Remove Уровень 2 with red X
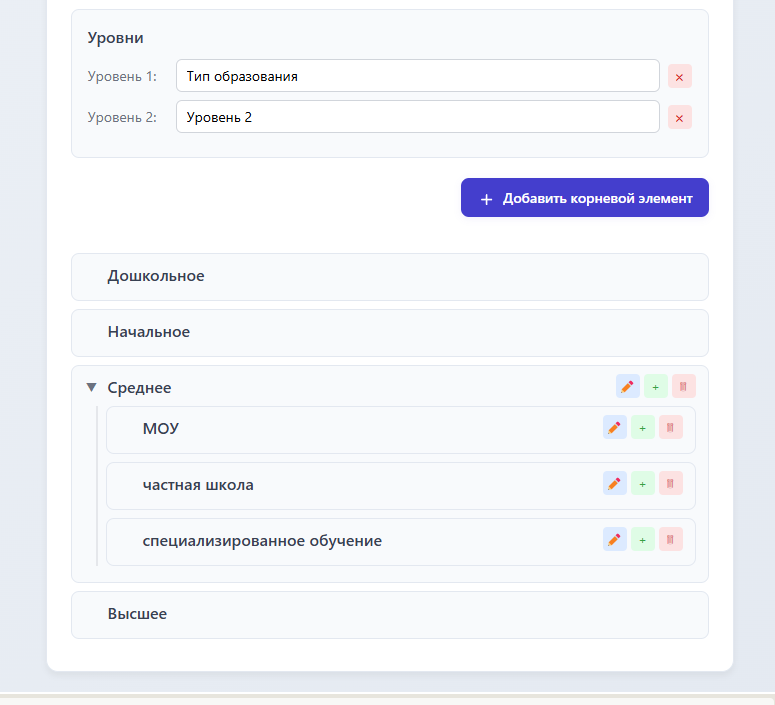The image size is (775, 705). [x=680, y=118]
